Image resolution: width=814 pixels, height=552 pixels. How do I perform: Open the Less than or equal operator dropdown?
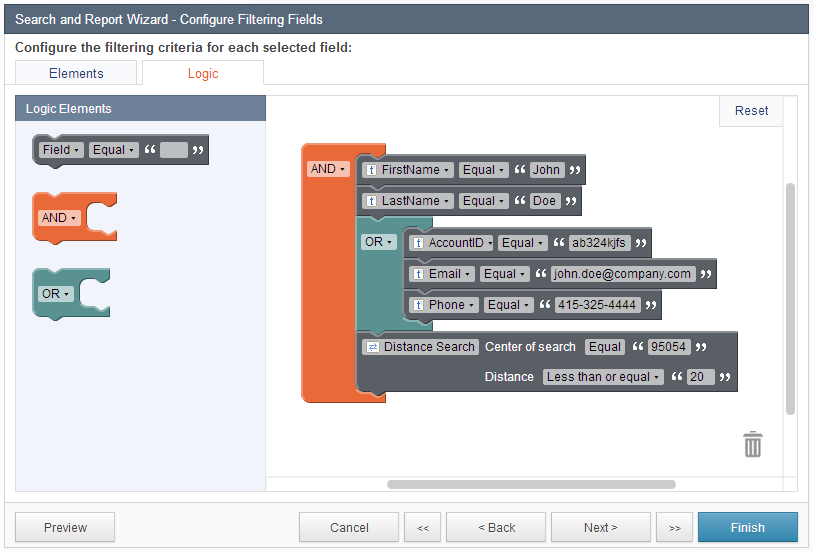[603, 377]
